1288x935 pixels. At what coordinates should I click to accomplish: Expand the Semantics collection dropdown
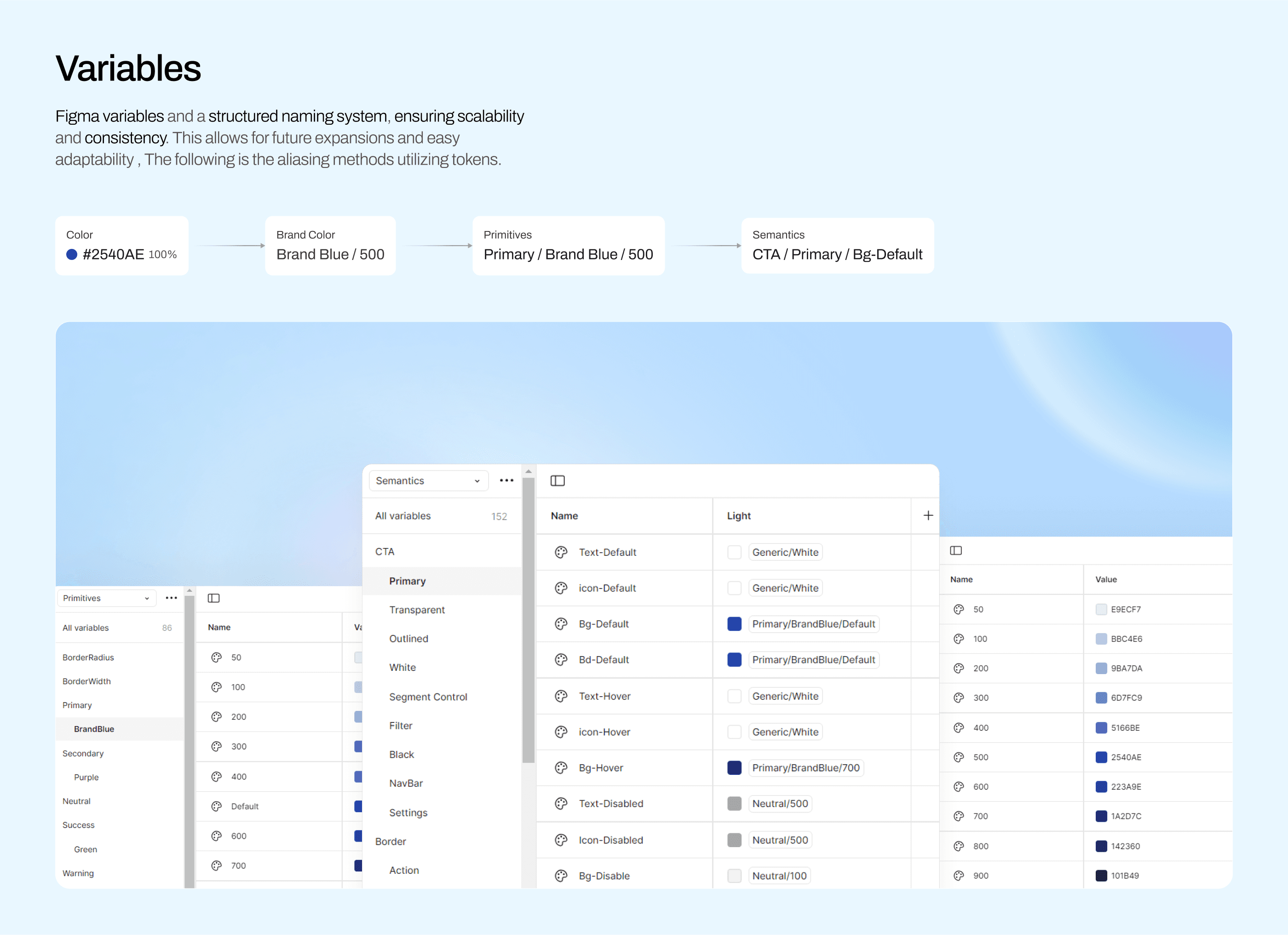click(x=428, y=480)
